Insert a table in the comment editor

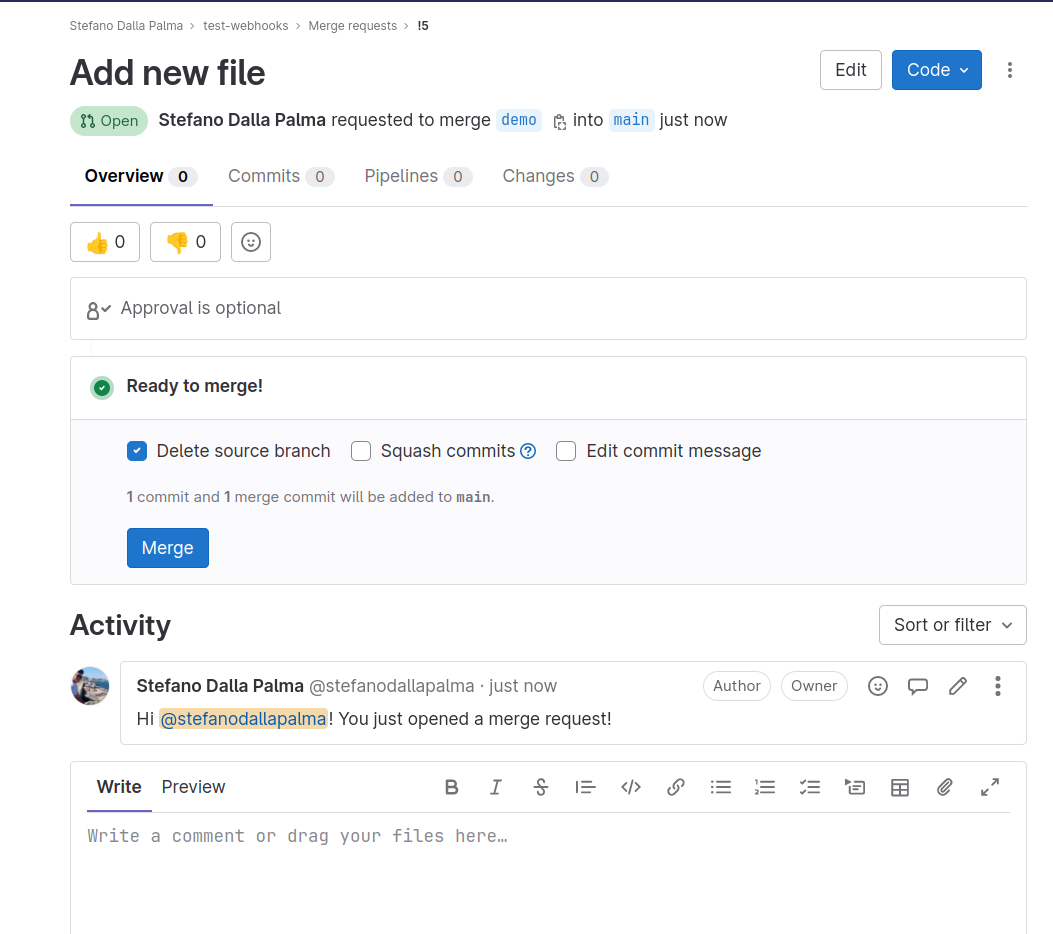pyautogui.click(x=899, y=787)
